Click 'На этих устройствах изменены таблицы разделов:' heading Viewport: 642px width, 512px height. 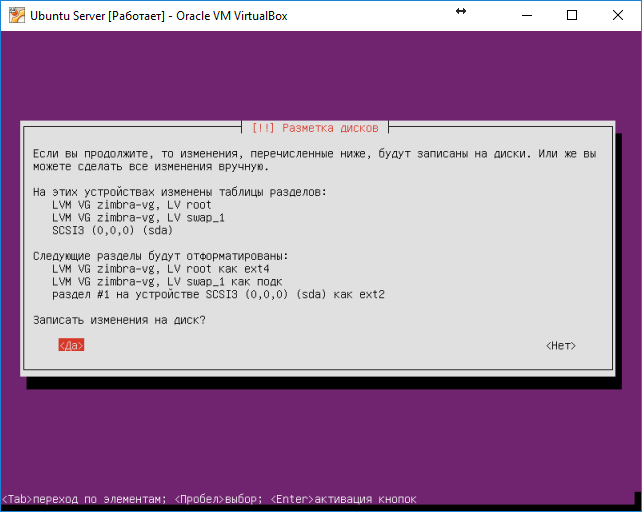point(180,192)
